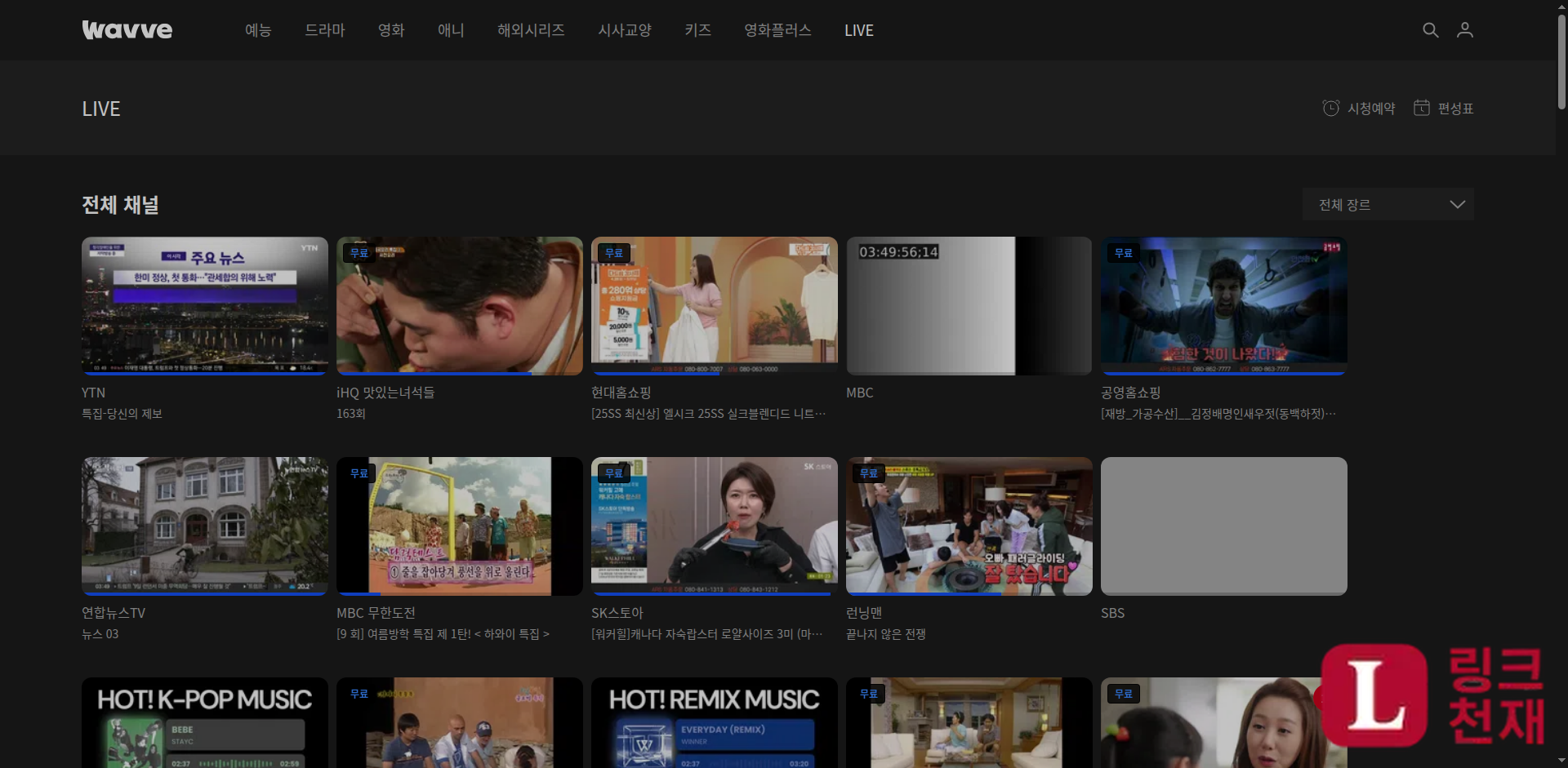
Task: Open the SK스토아 channel thumbnail
Action: (715, 526)
